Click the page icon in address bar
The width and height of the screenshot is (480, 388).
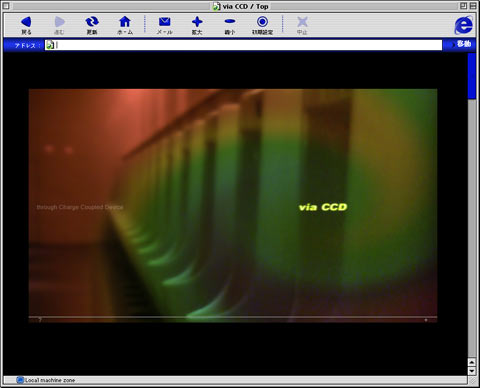50,45
